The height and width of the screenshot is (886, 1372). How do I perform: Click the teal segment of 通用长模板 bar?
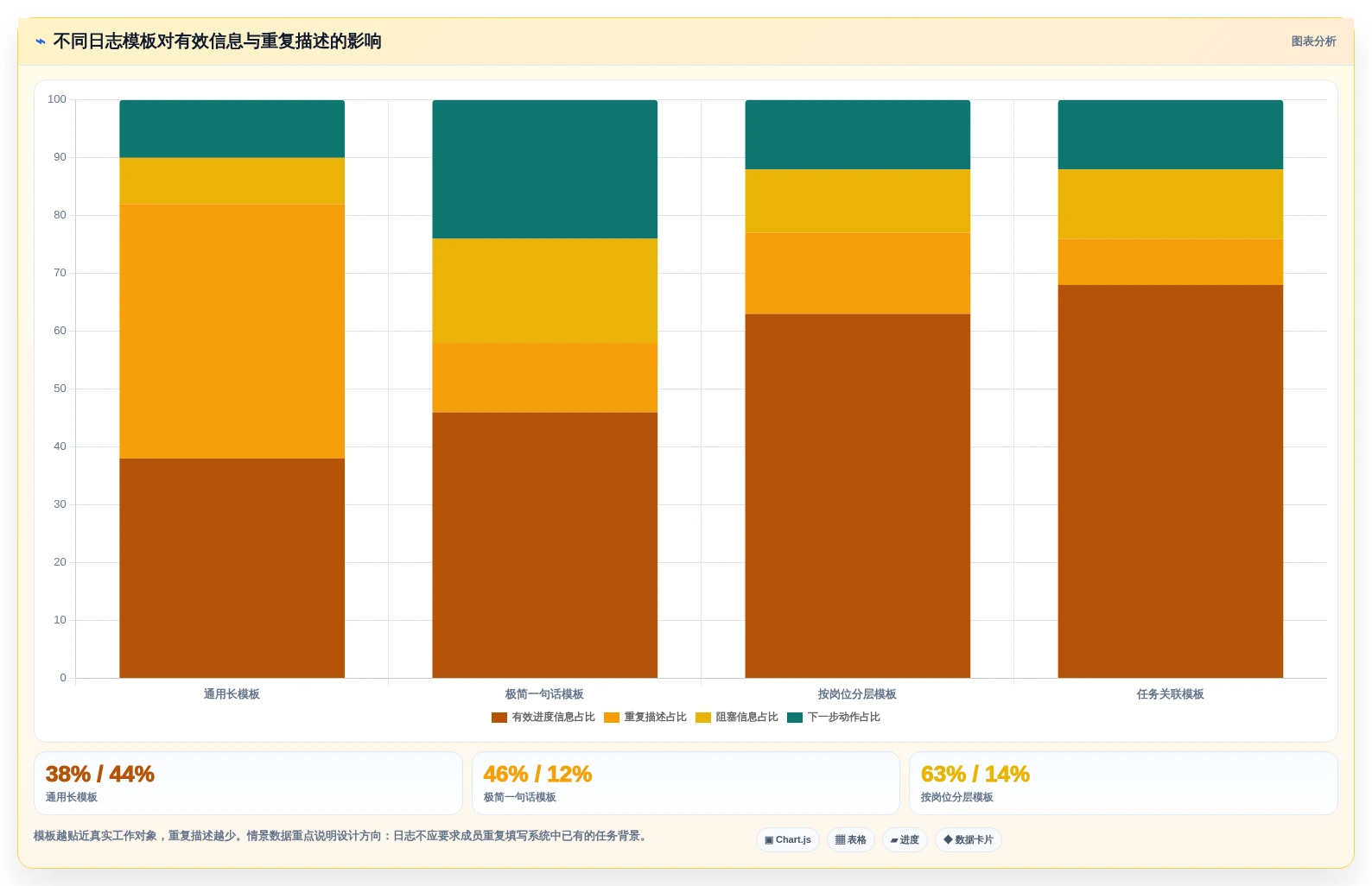point(232,129)
